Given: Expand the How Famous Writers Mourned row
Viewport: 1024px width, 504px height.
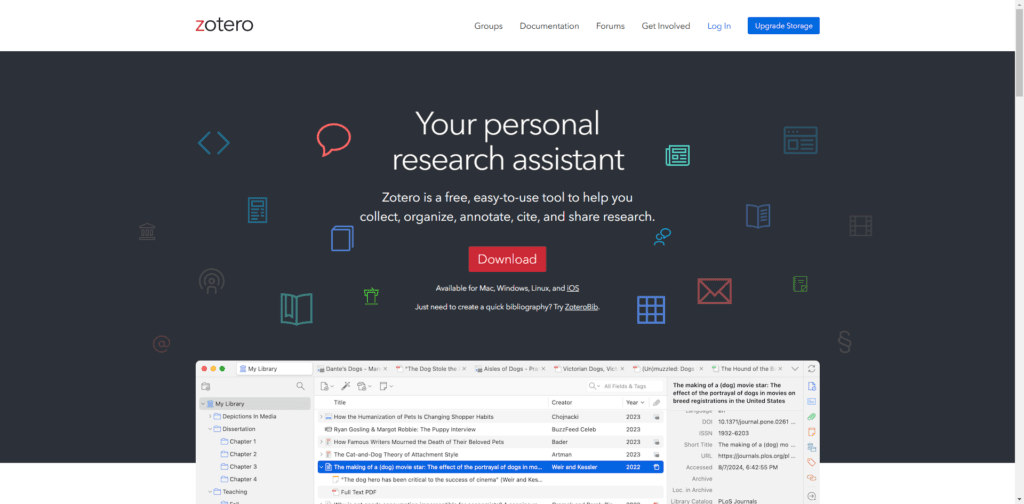Looking at the screenshot, I should pyautogui.click(x=321, y=442).
